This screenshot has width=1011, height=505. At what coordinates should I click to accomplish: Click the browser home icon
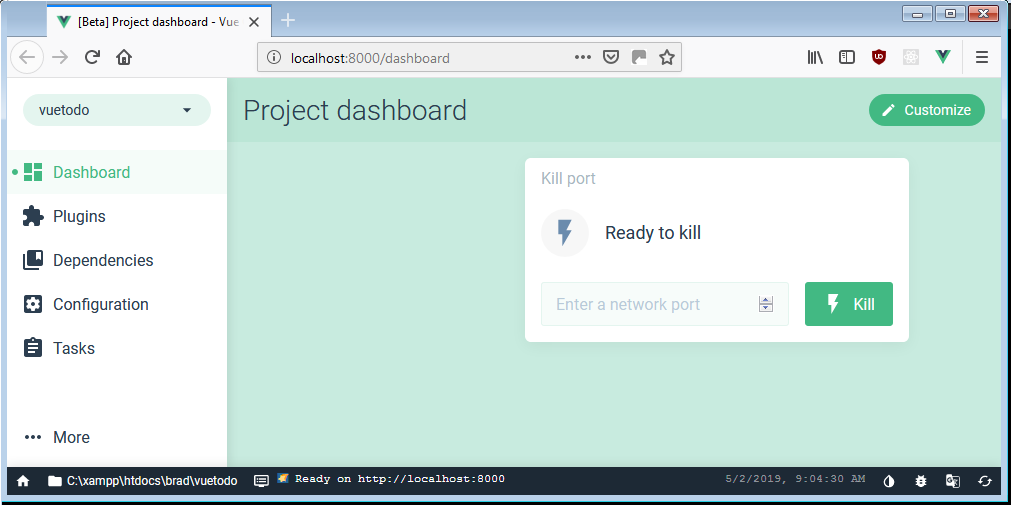click(x=124, y=57)
